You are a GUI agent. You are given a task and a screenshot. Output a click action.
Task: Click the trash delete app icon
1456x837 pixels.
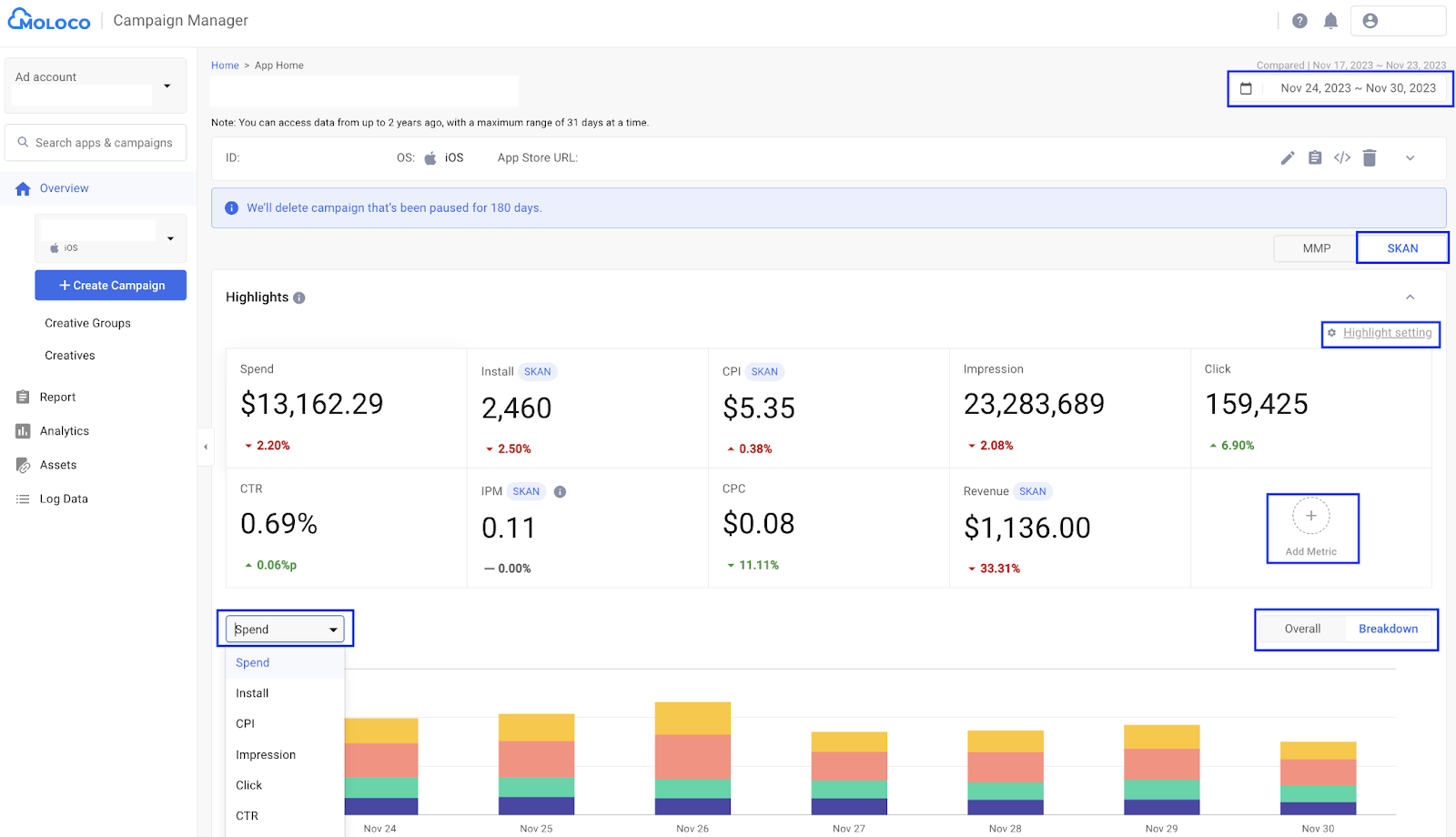(x=1370, y=158)
